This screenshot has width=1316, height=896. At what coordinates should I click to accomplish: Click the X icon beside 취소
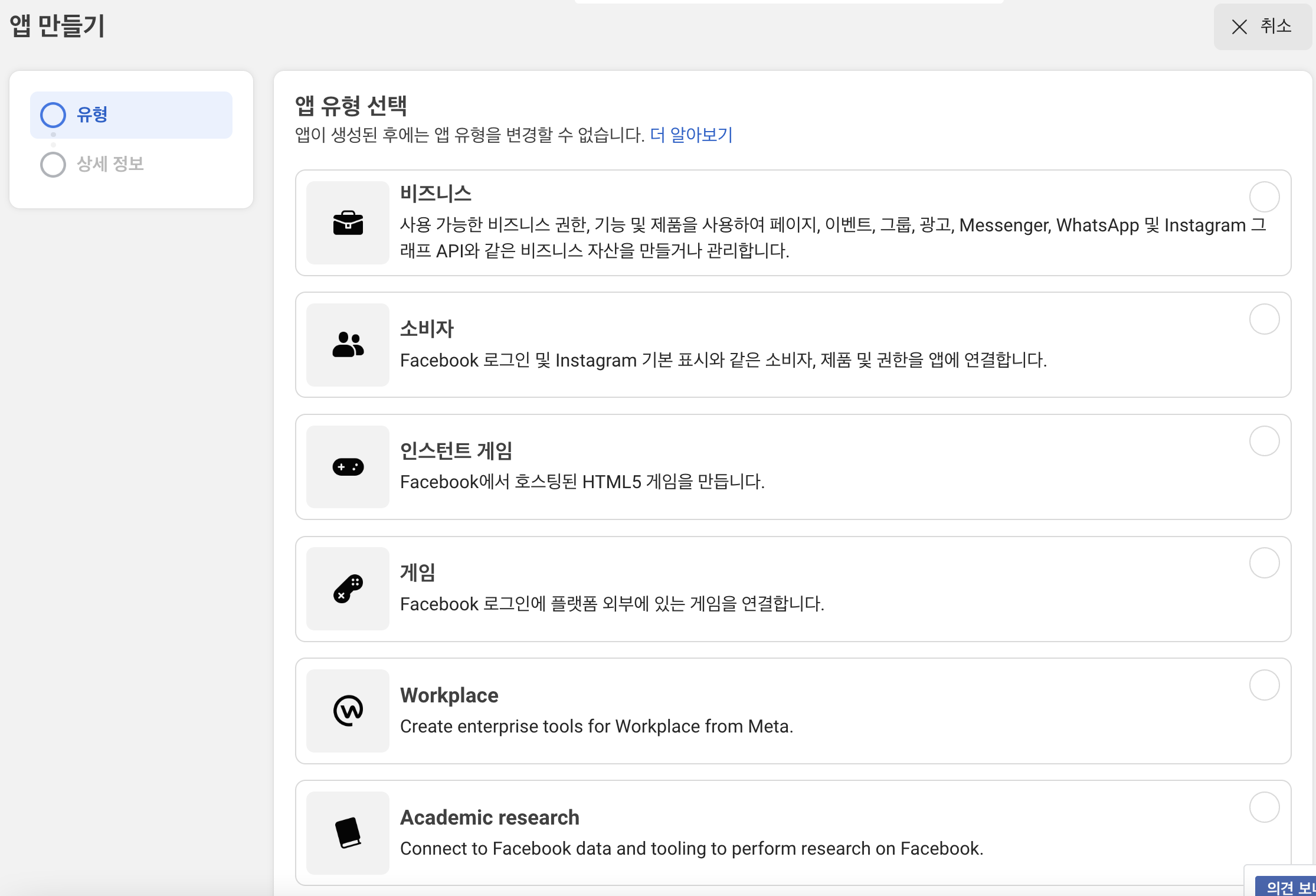click(1239, 27)
